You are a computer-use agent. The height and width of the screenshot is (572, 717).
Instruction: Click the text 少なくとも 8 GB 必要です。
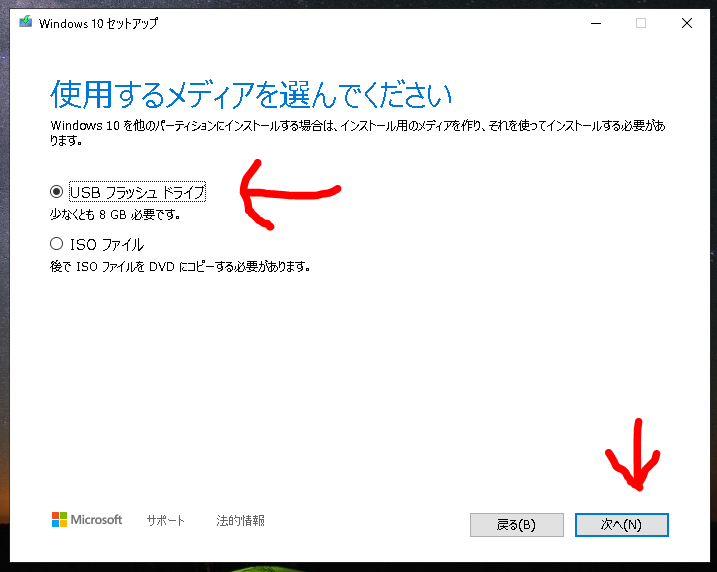(x=115, y=214)
